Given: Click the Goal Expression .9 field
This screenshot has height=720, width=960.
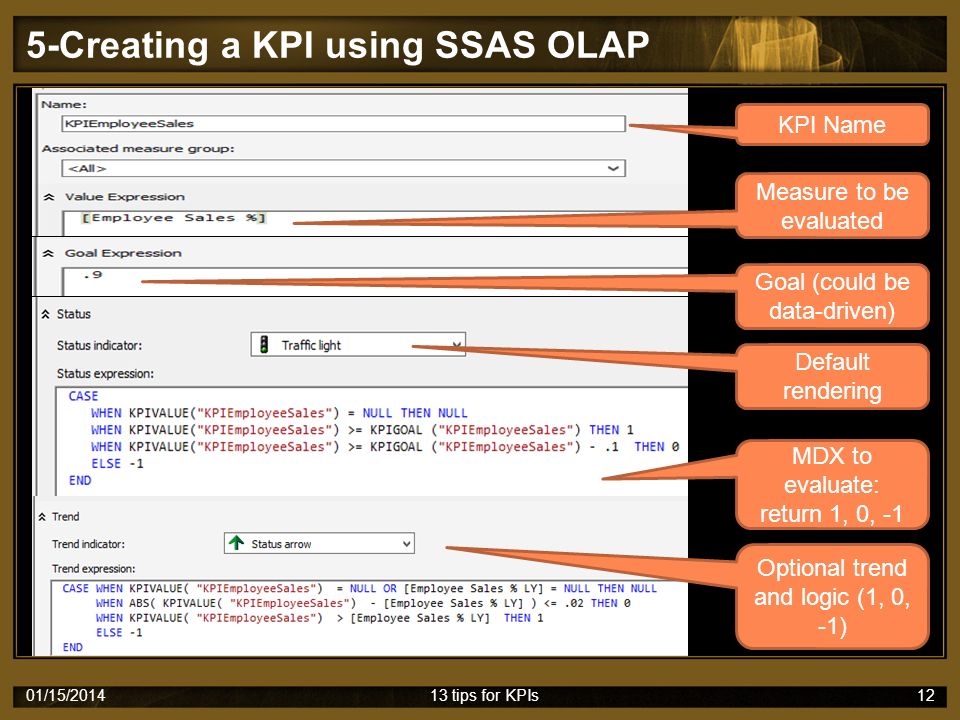Looking at the screenshot, I should point(375,281).
